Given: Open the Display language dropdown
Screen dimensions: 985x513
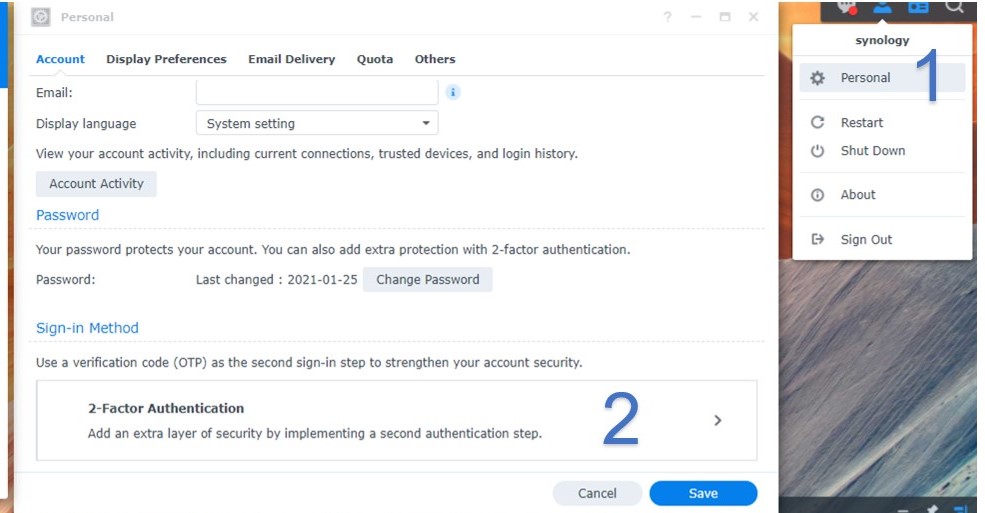Looking at the screenshot, I should 317,123.
